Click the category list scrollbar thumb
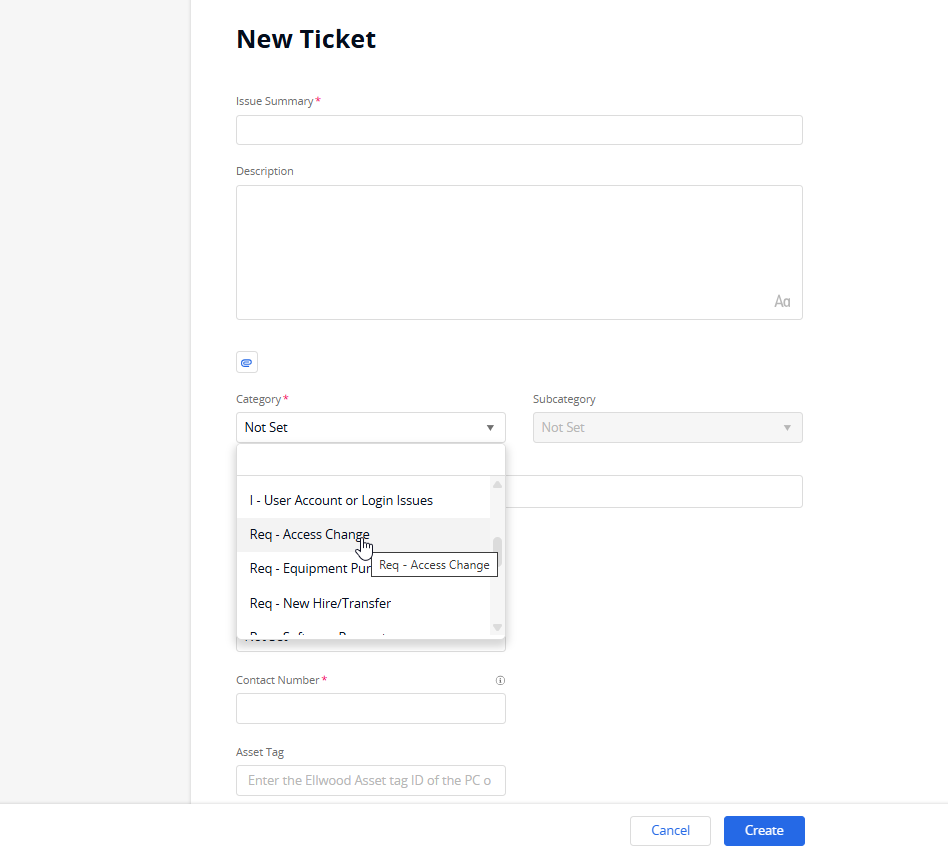 coord(497,552)
